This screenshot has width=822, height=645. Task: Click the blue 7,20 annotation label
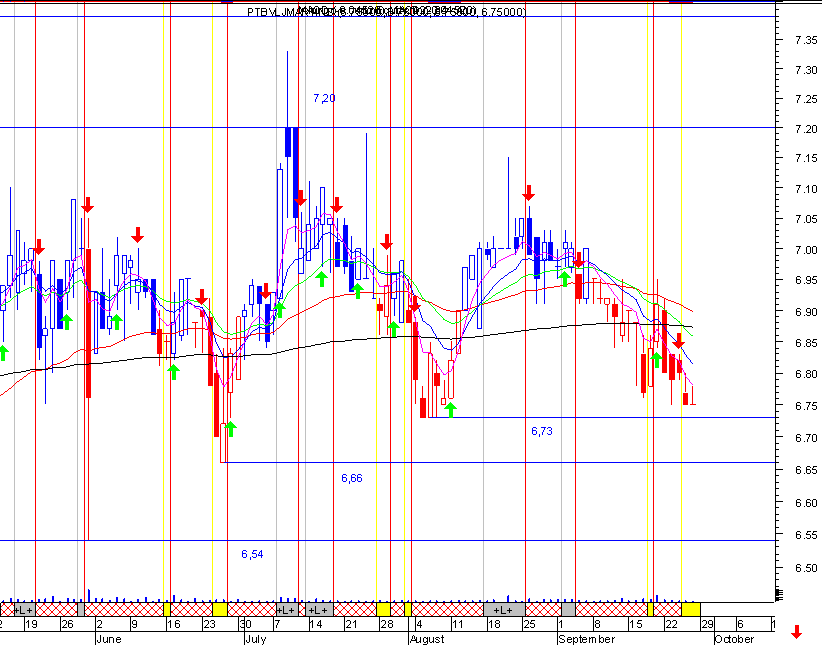(324, 98)
